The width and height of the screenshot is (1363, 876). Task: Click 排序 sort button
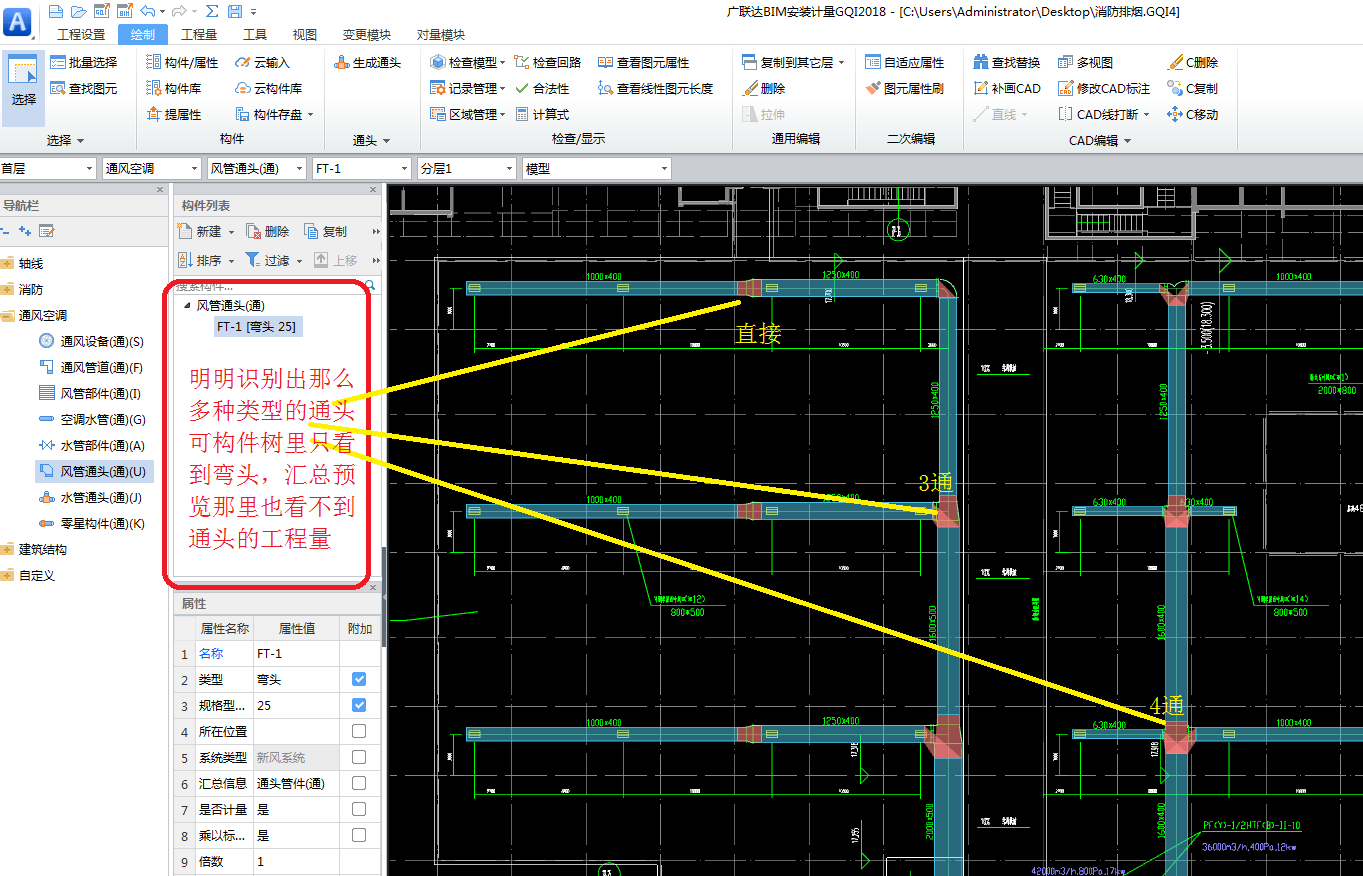206,260
